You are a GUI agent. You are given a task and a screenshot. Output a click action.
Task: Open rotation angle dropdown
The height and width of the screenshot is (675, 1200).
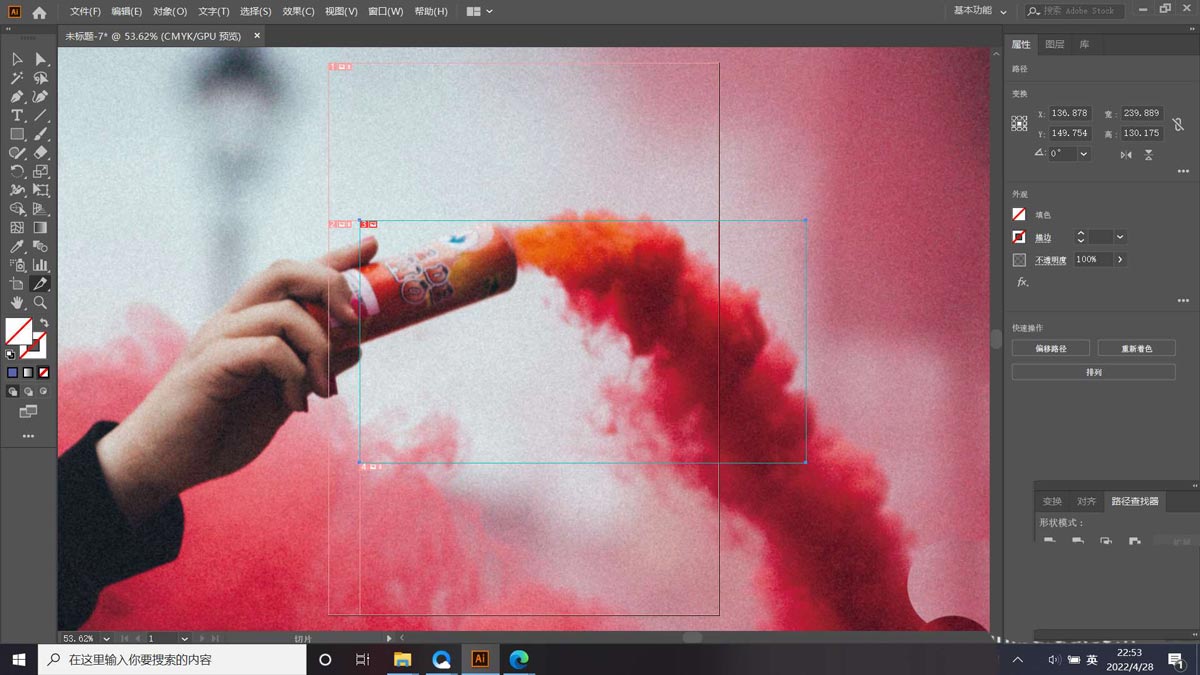pyautogui.click(x=1084, y=154)
